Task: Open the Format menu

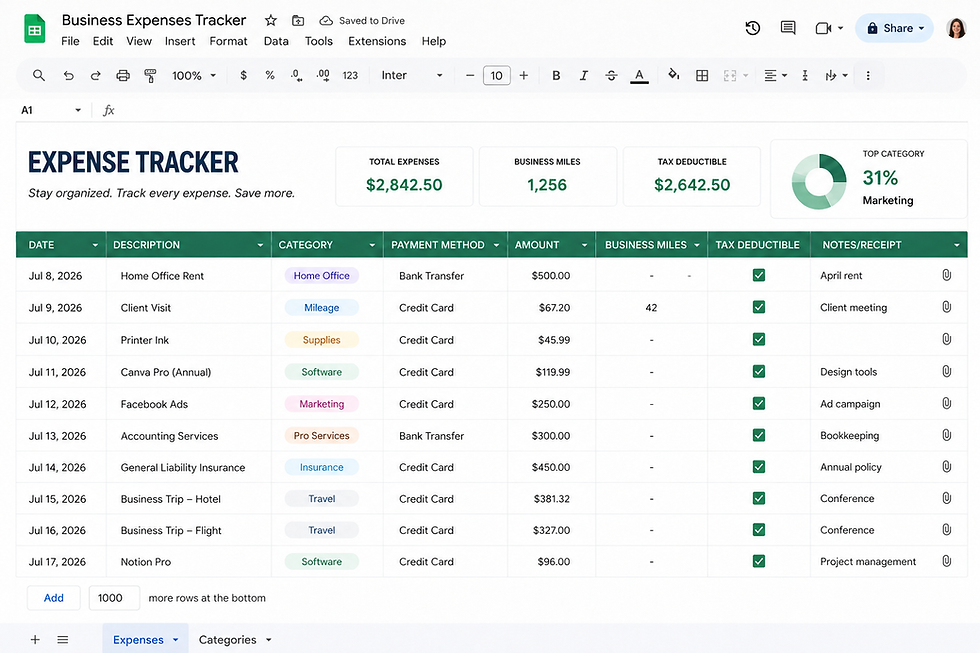Action: coord(228,41)
